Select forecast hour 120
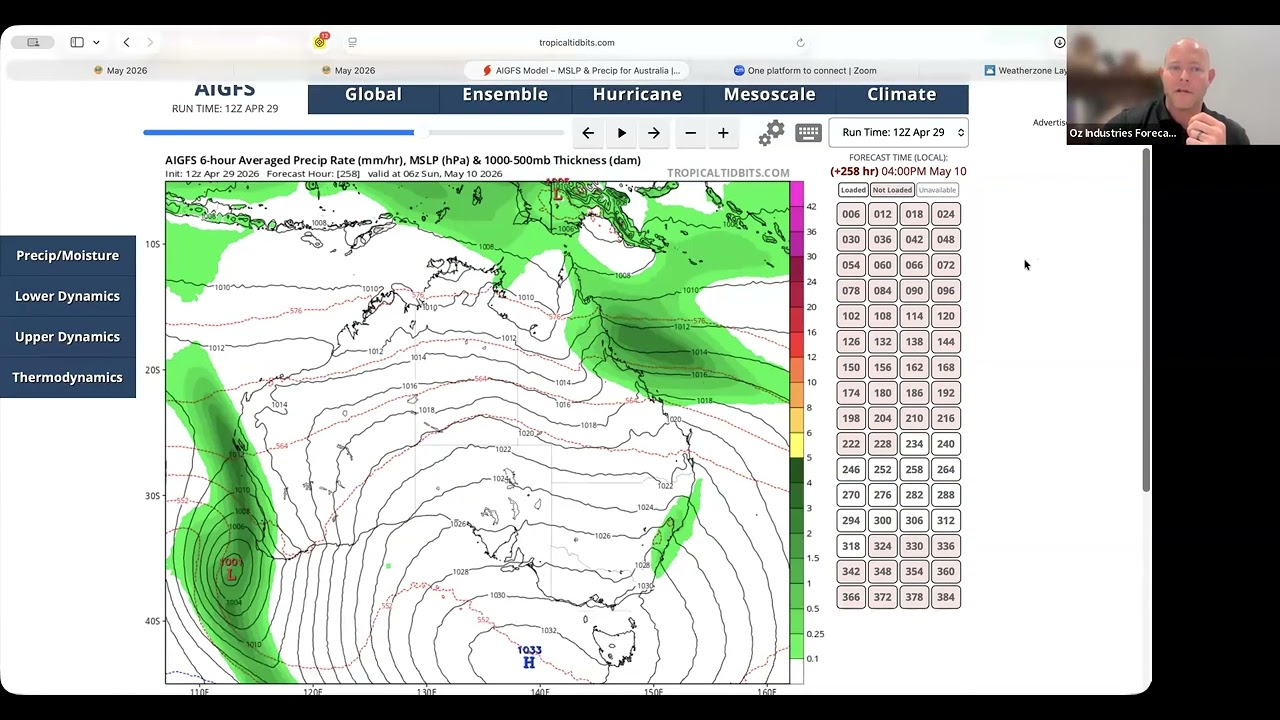 point(946,316)
